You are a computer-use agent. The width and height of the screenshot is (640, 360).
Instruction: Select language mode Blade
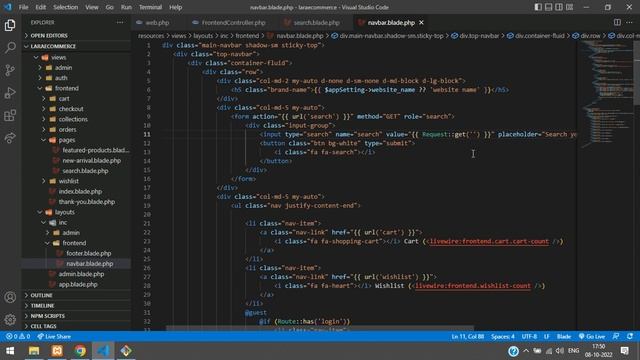tap(564, 336)
